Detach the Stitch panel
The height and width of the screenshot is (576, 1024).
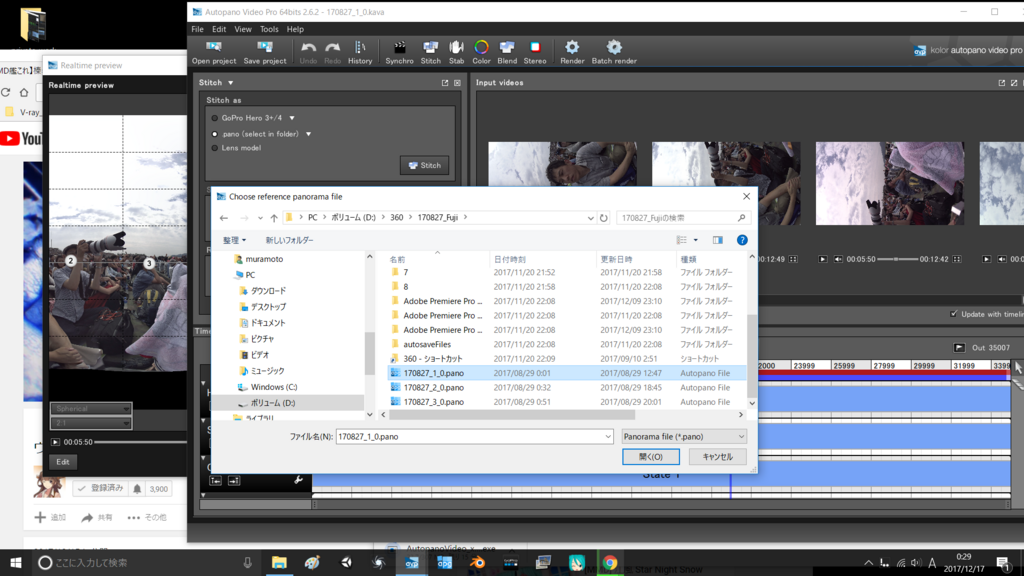(445, 83)
